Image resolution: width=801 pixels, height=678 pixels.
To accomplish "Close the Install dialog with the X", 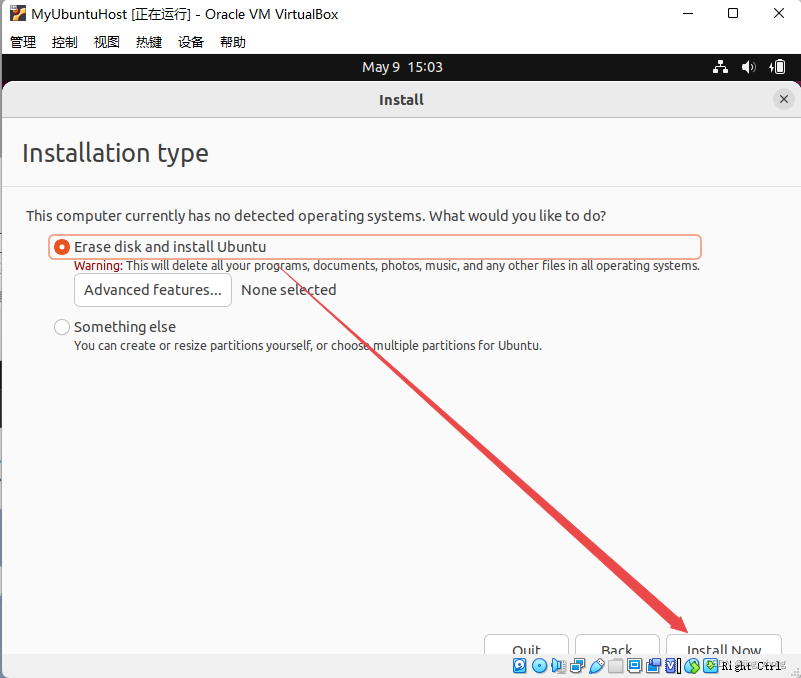I will pyautogui.click(x=784, y=99).
